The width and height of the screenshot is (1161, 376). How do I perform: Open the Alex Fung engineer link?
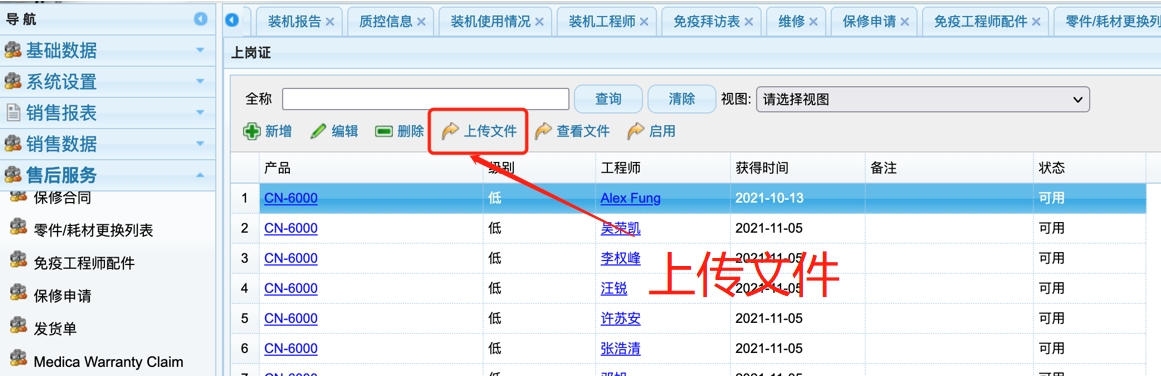[630, 198]
